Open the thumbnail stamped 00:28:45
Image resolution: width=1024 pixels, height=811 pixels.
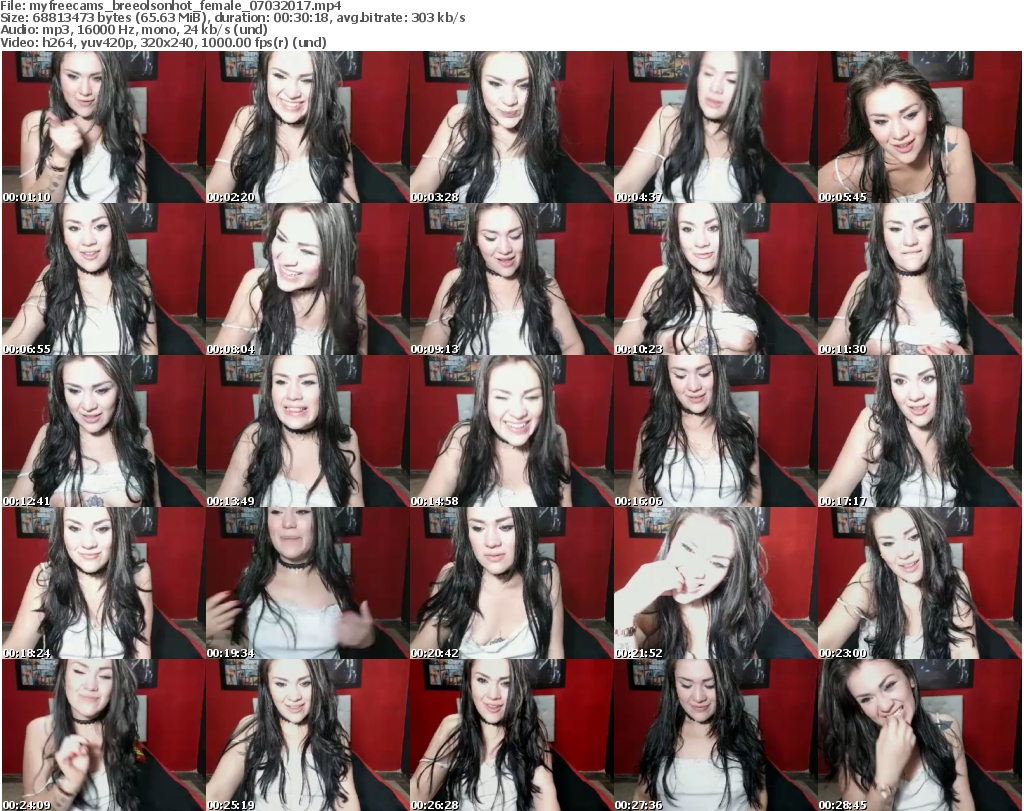coord(920,735)
